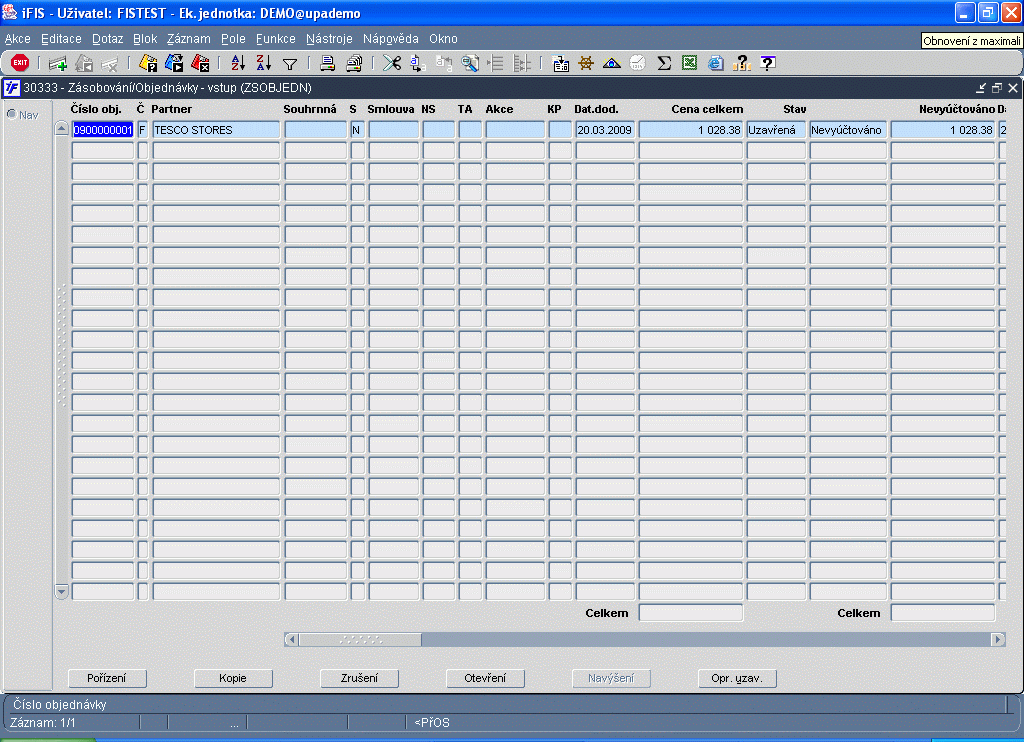Click the Kopie button

233,678
